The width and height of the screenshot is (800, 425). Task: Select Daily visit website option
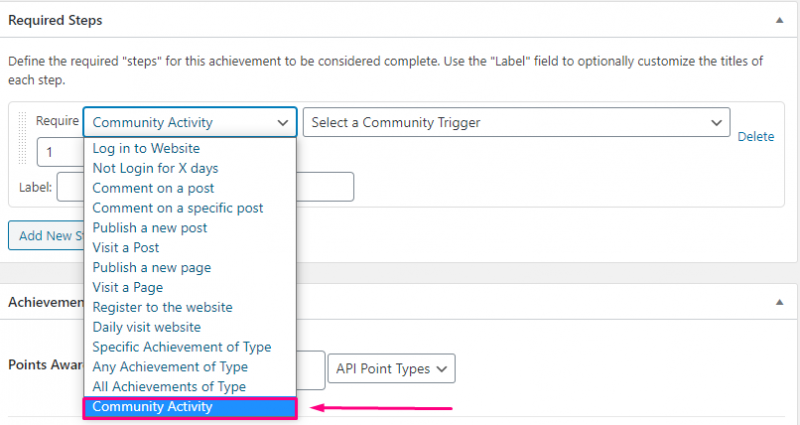[x=146, y=327]
